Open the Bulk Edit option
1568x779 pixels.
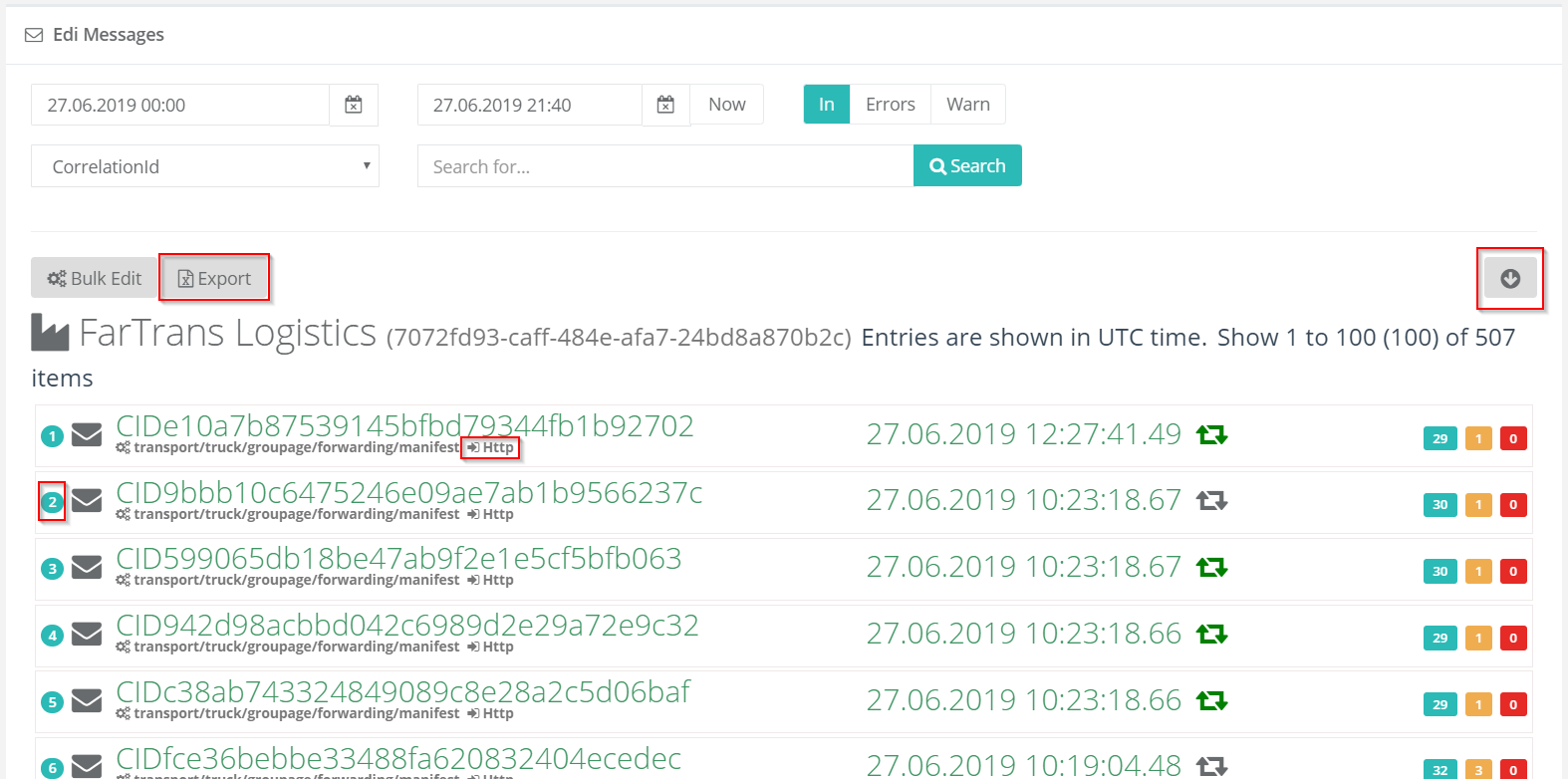pyautogui.click(x=95, y=279)
